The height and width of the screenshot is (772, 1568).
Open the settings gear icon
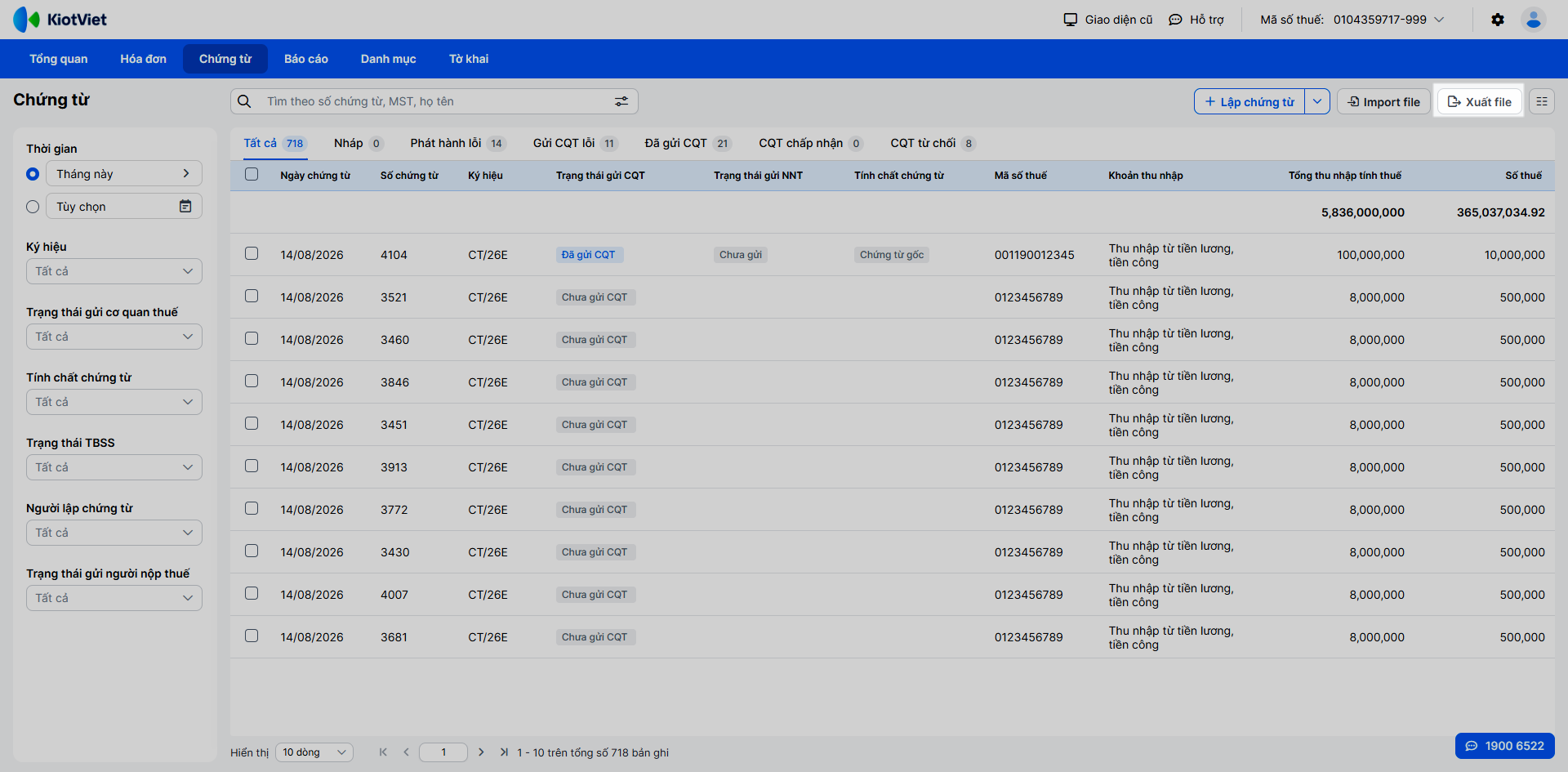(x=1498, y=20)
